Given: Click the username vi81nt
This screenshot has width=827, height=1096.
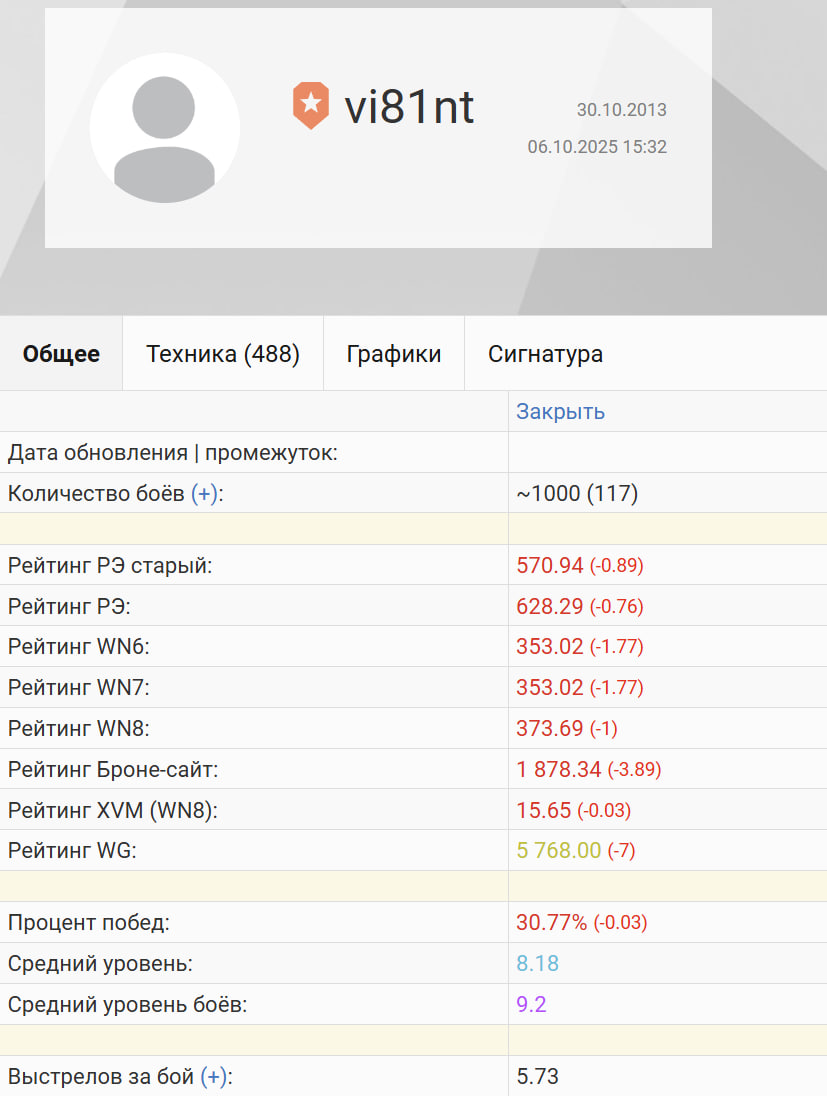Looking at the screenshot, I should tap(409, 107).
